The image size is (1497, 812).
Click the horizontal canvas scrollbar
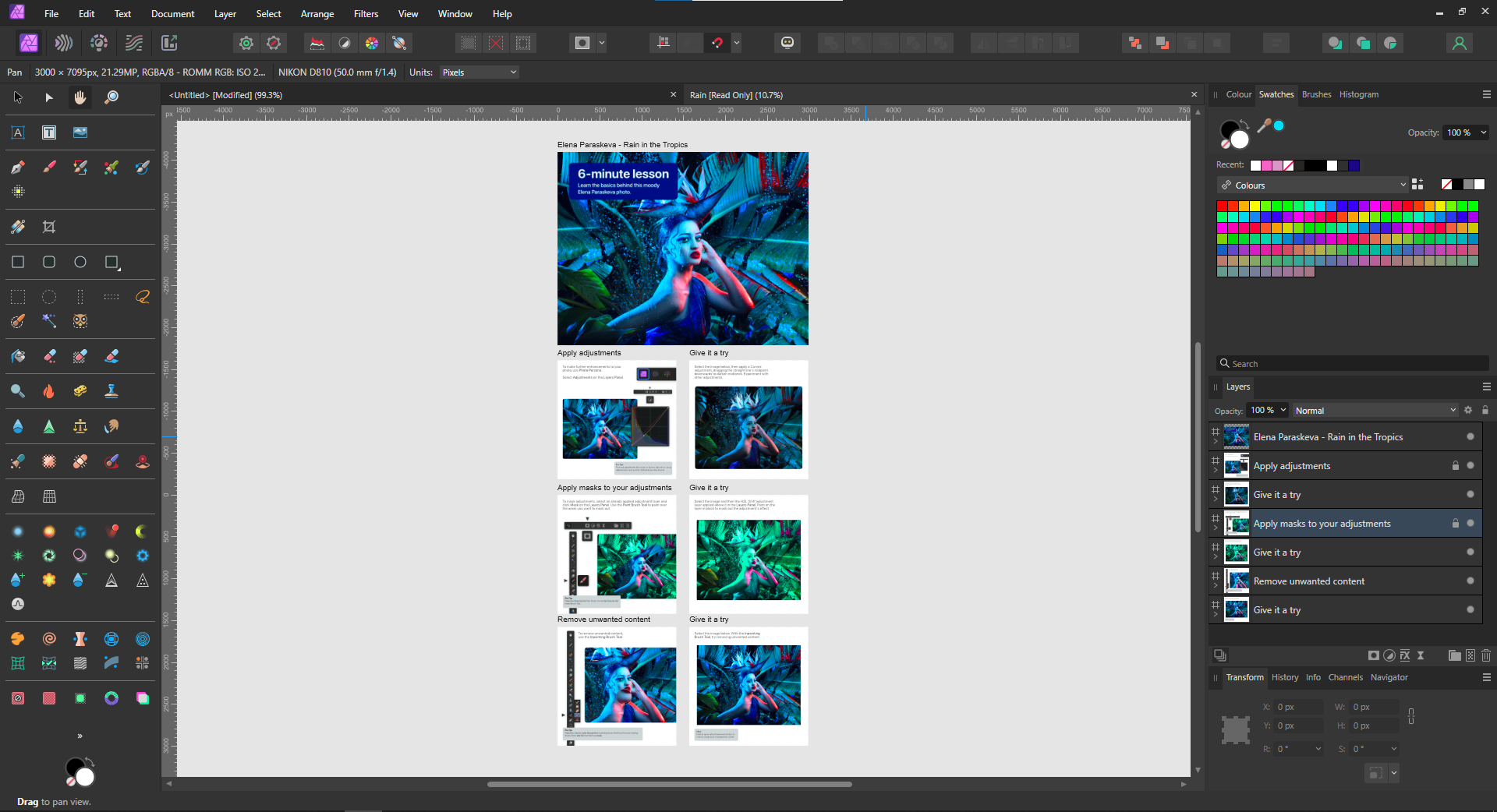click(669, 784)
